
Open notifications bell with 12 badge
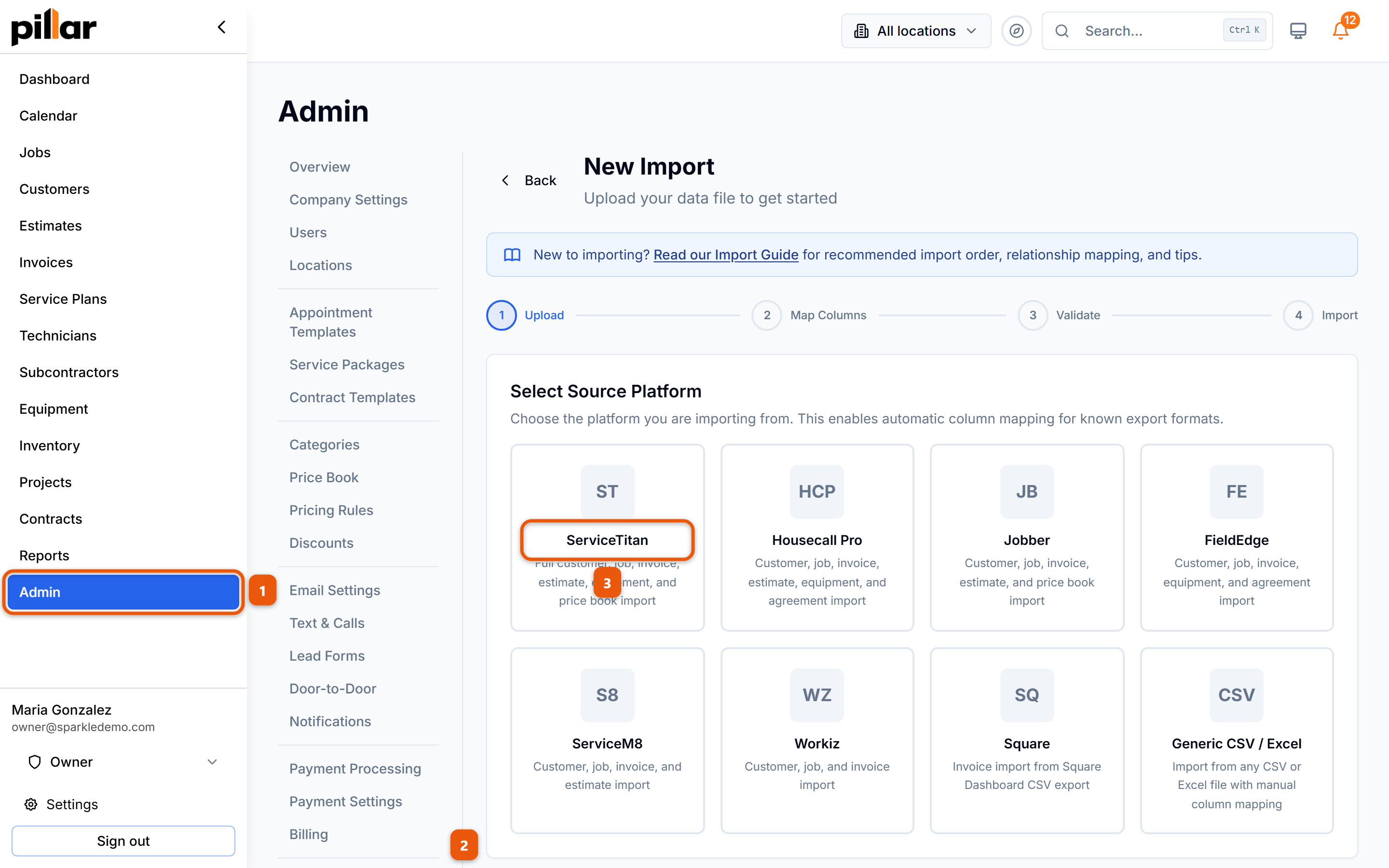[1341, 30]
